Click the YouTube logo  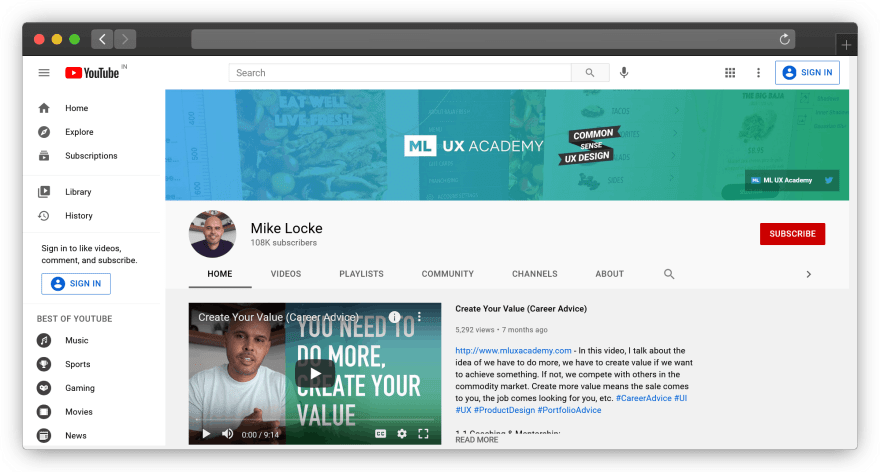click(93, 73)
